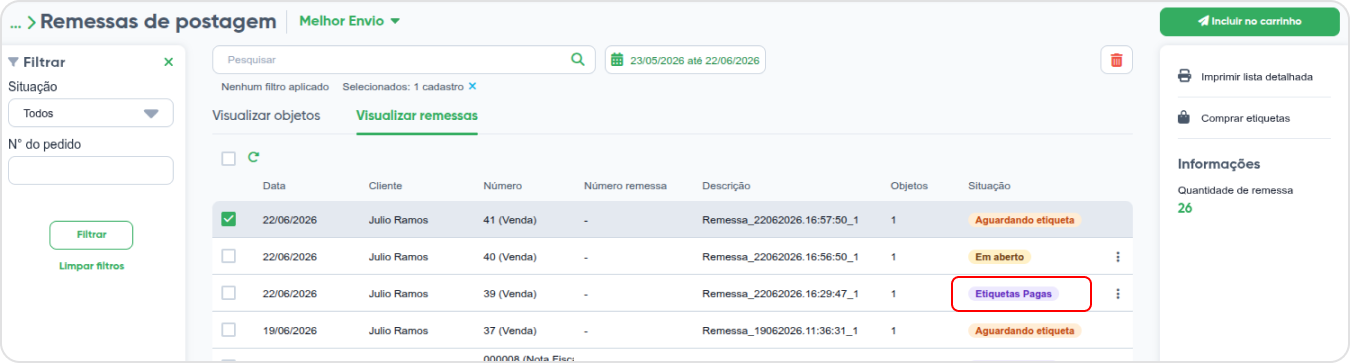Viewport: 1350px width, 363px height.
Task: Click printer icon for detailed list
Action: (x=1184, y=76)
